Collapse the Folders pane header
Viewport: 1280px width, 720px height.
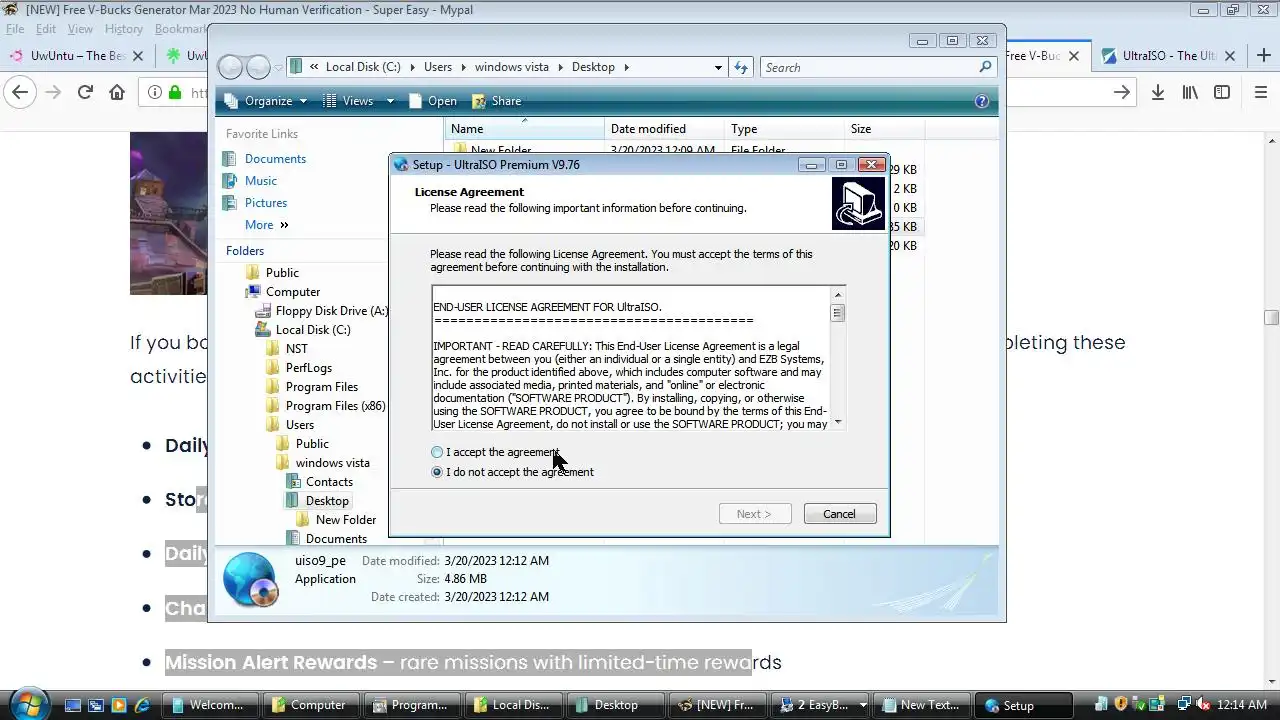tap(245, 251)
